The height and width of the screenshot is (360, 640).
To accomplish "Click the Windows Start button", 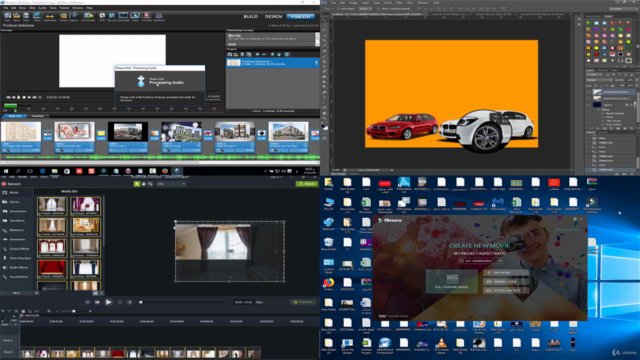I will 6,171.
